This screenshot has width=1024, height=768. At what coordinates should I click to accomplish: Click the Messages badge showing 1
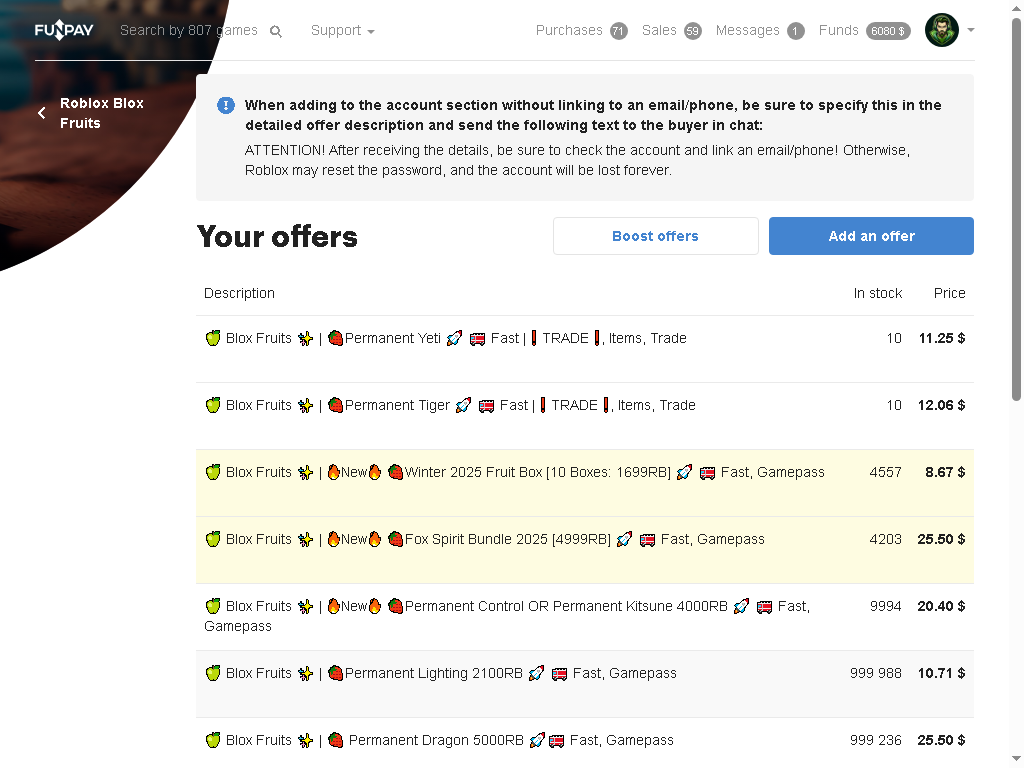795,31
